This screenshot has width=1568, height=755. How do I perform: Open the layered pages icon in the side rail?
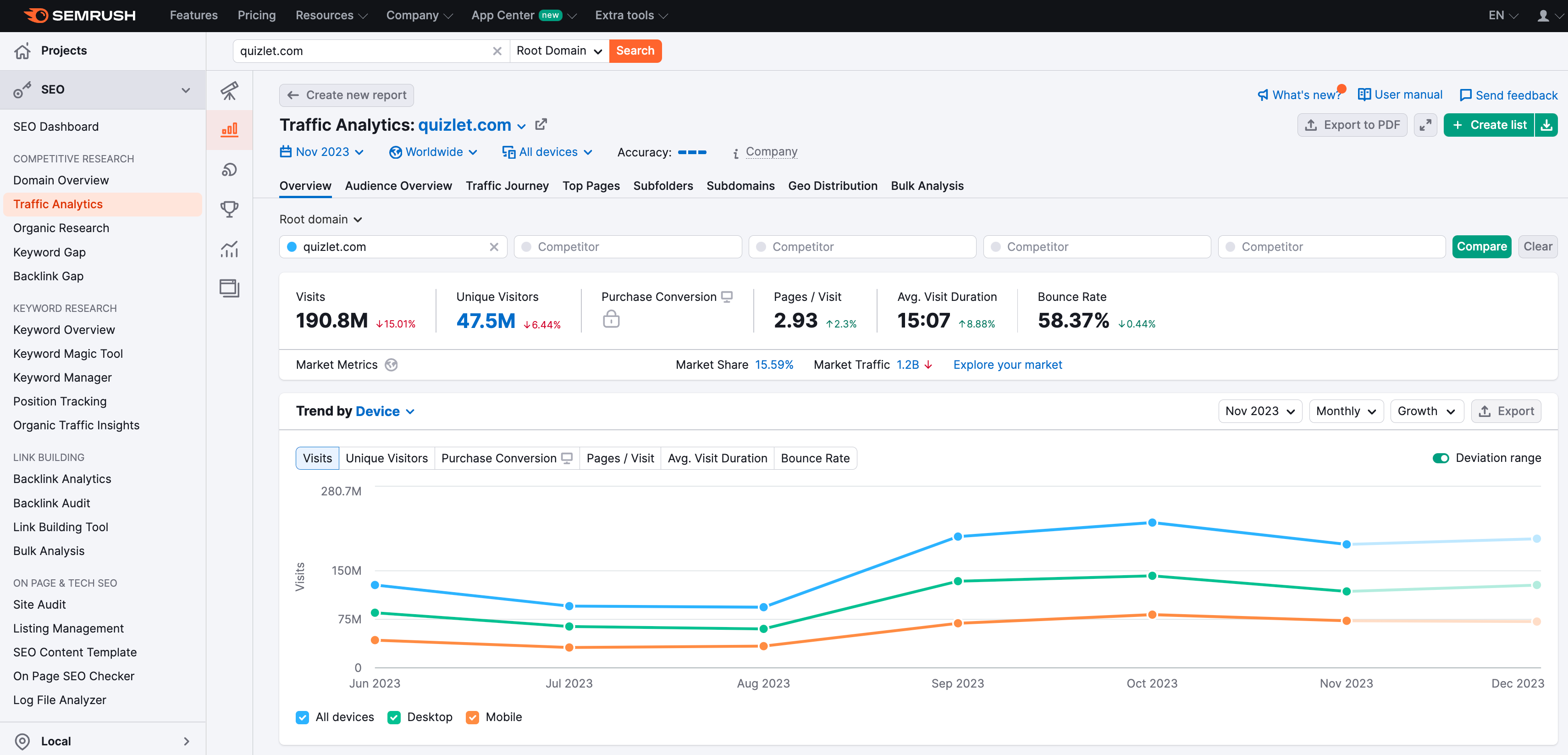[x=230, y=288]
